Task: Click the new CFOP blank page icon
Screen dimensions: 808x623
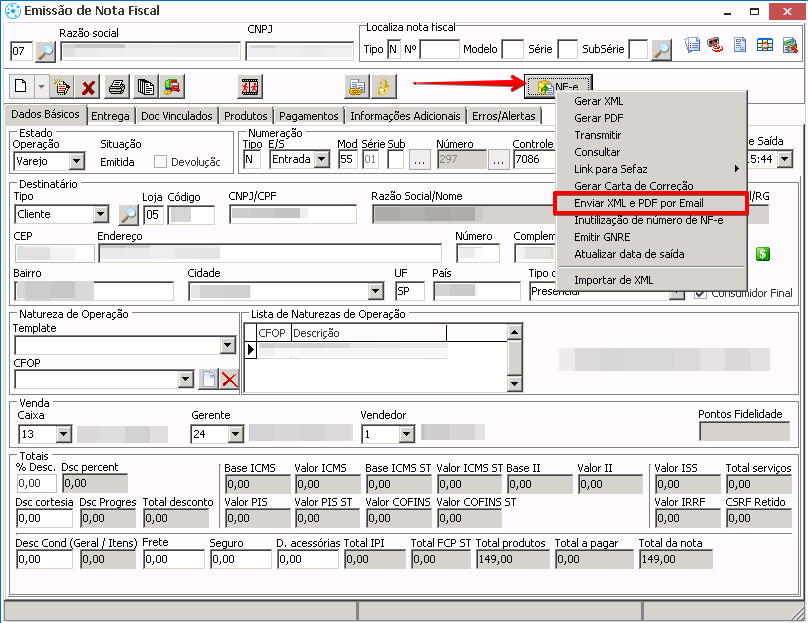Action: click(x=209, y=380)
